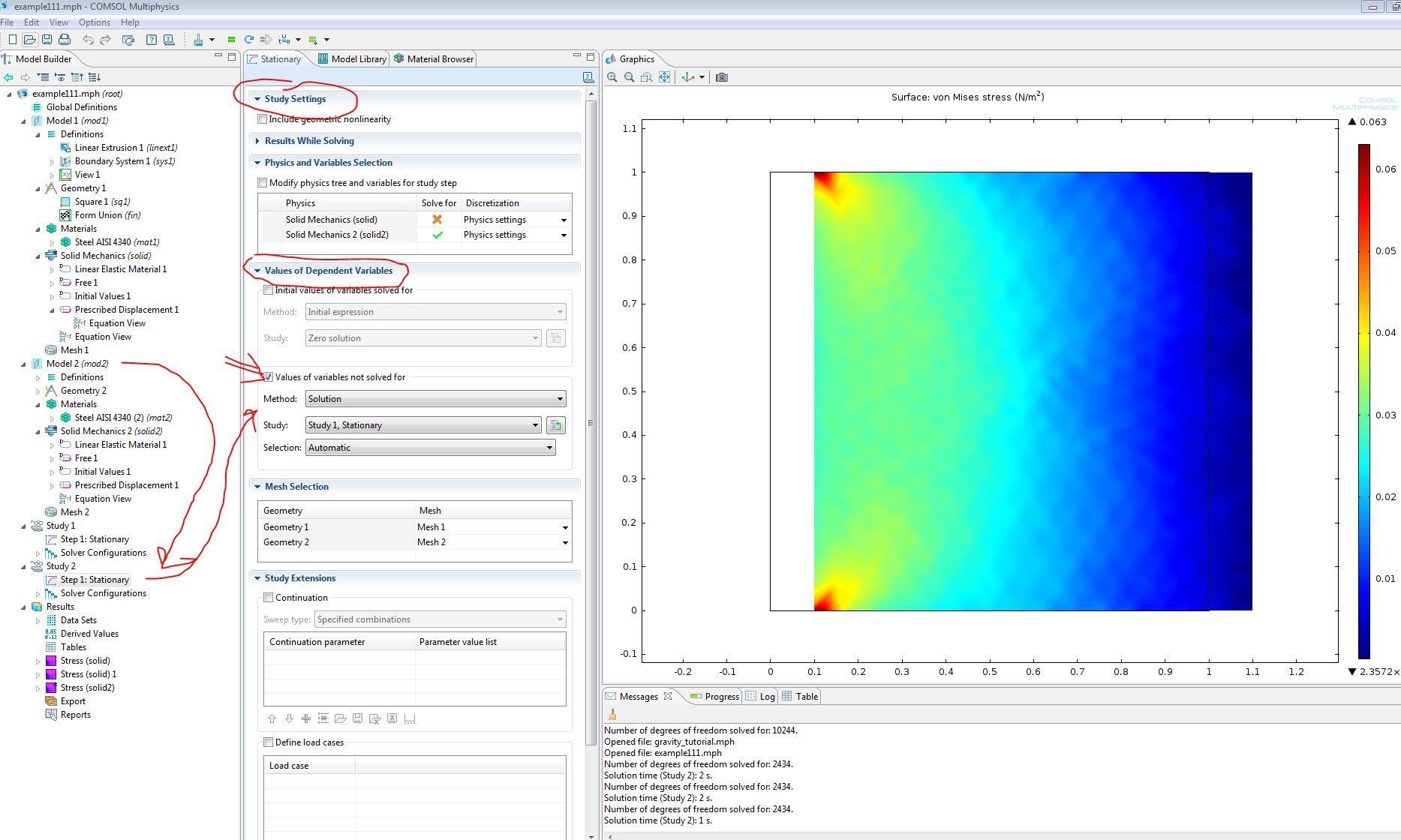Open the Log tab in messages panel
Image resolution: width=1401 pixels, height=840 pixels.
click(x=766, y=697)
